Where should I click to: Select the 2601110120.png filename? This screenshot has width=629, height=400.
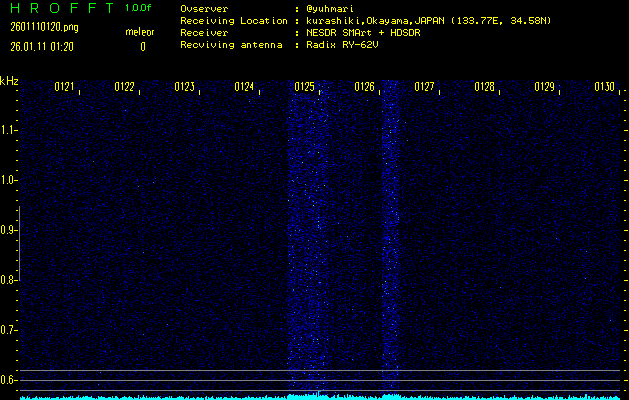(x=44, y=27)
